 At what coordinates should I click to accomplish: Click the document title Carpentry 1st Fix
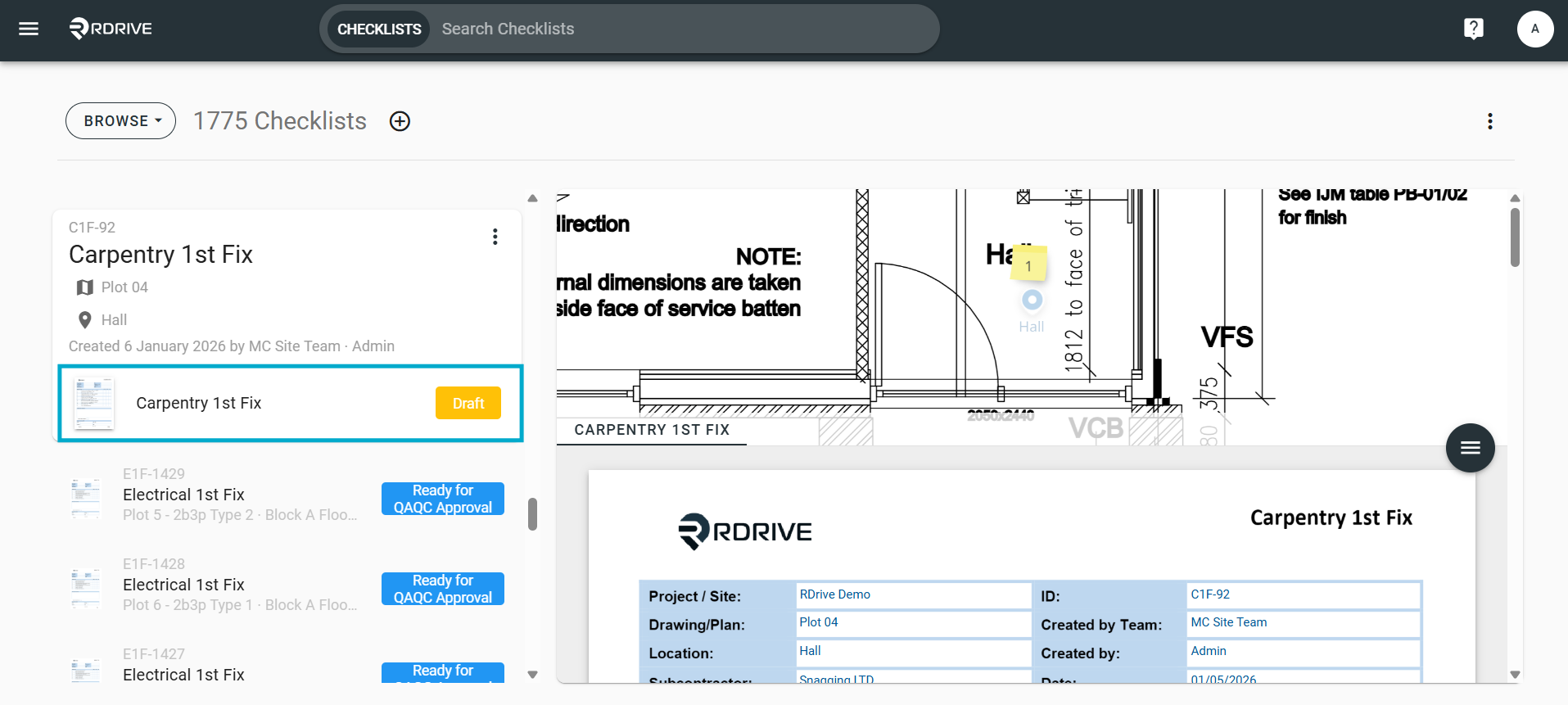point(1331,518)
